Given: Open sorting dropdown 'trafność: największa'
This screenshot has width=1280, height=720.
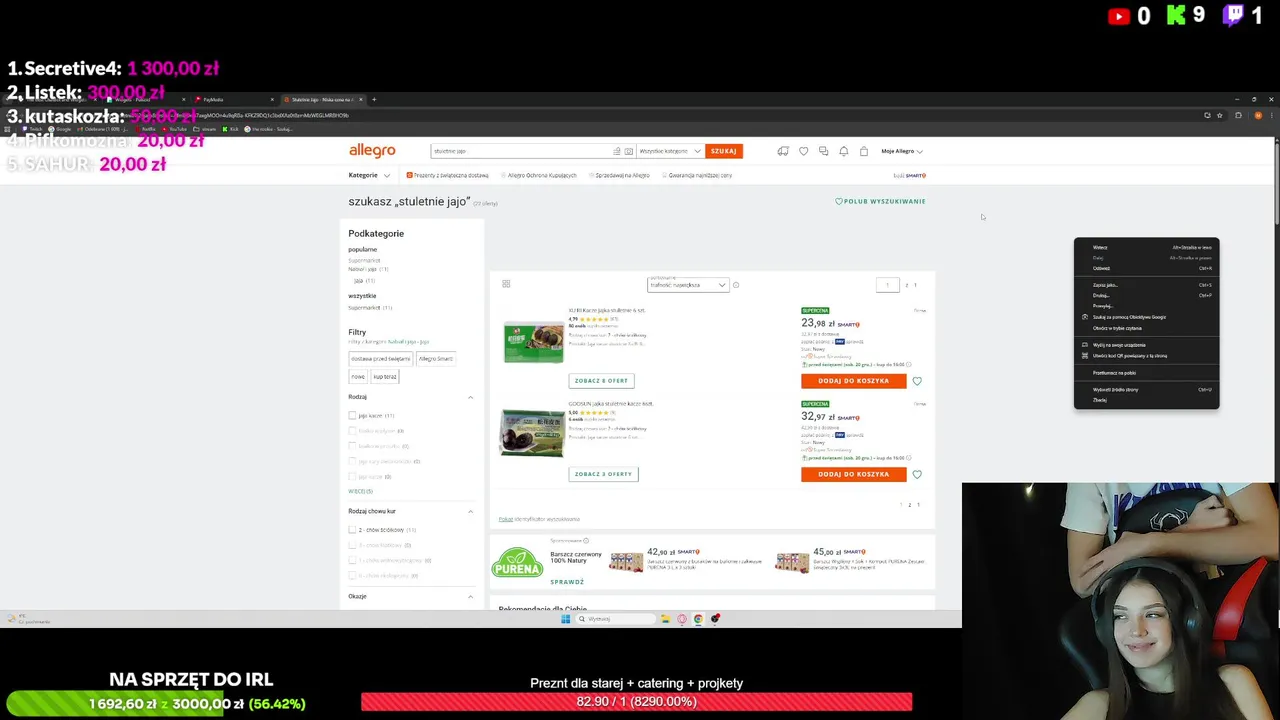Looking at the screenshot, I should click(688, 285).
